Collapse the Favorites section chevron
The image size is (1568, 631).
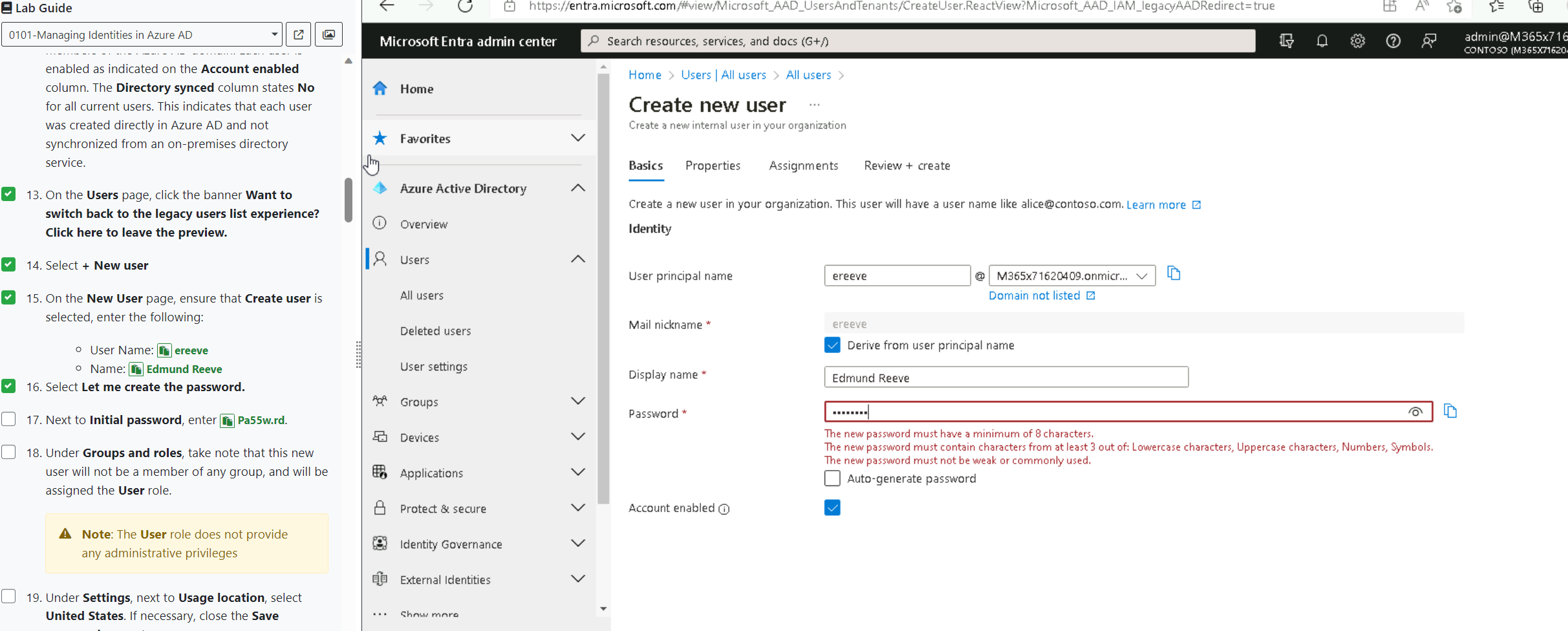577,138
